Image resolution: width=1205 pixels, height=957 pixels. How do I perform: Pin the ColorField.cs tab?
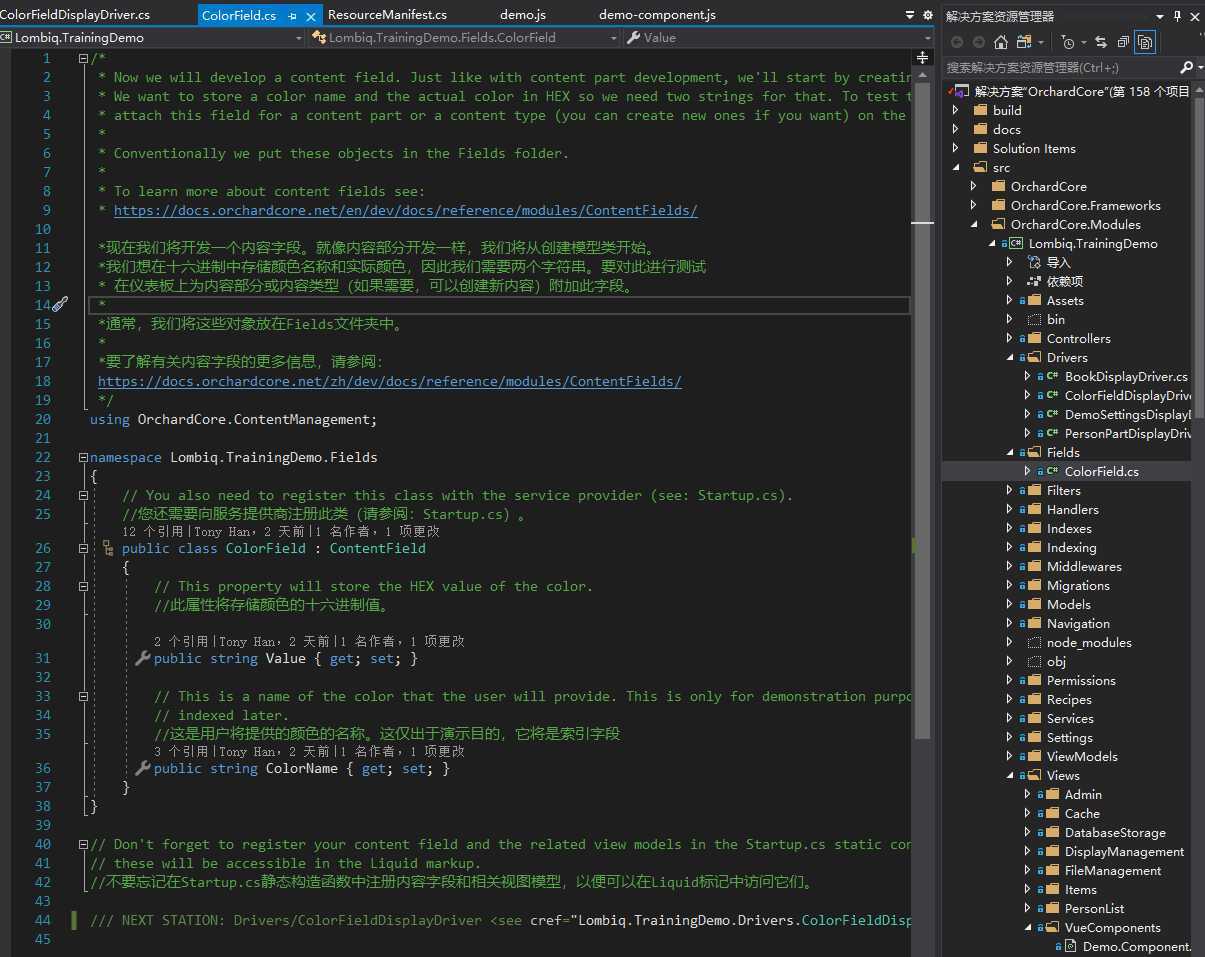[x=293, y=16]
